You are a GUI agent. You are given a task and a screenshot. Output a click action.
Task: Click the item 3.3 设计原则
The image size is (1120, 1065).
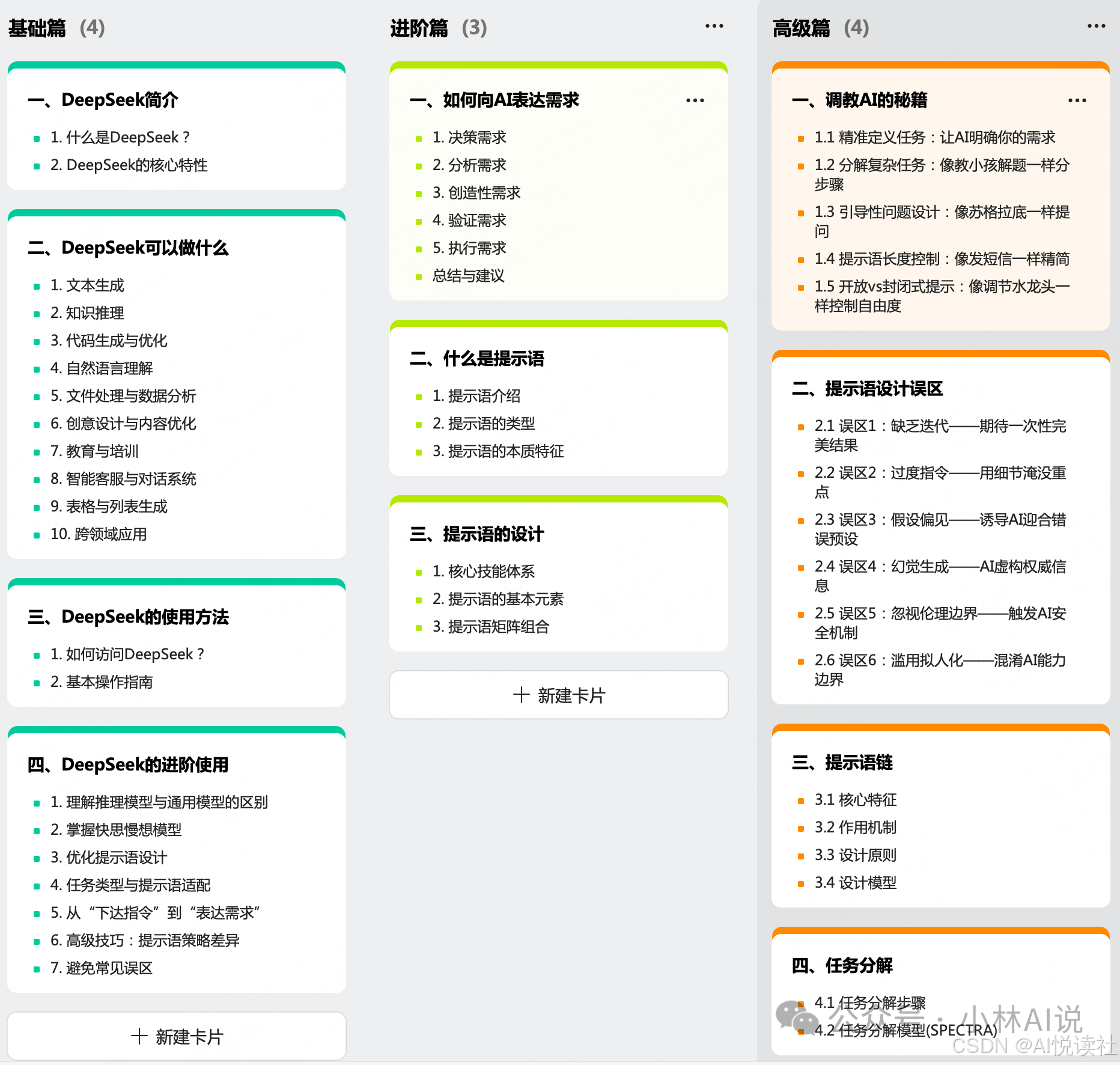point(856,855)
